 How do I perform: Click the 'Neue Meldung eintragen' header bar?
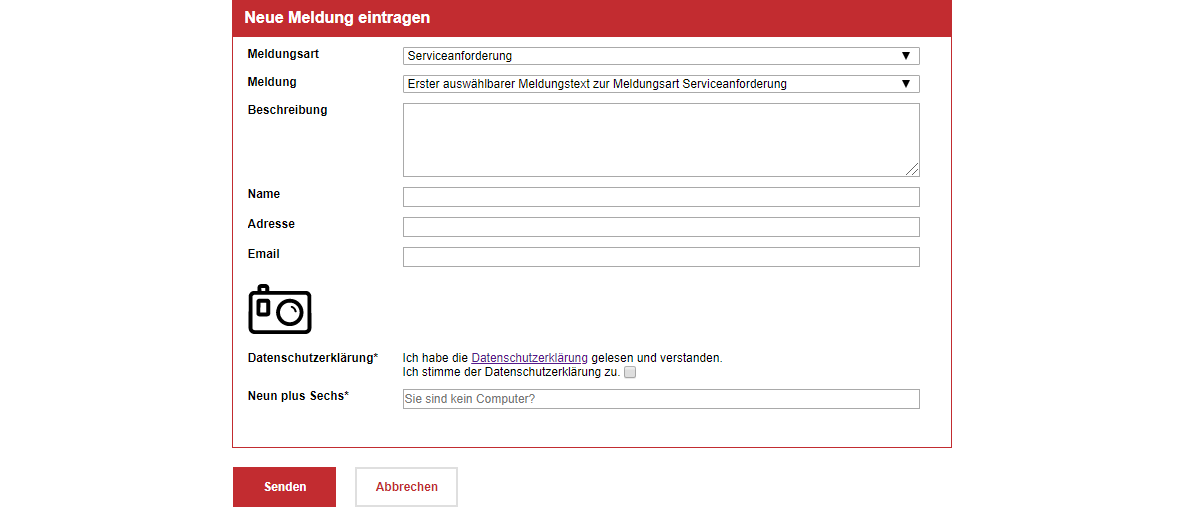591,18
